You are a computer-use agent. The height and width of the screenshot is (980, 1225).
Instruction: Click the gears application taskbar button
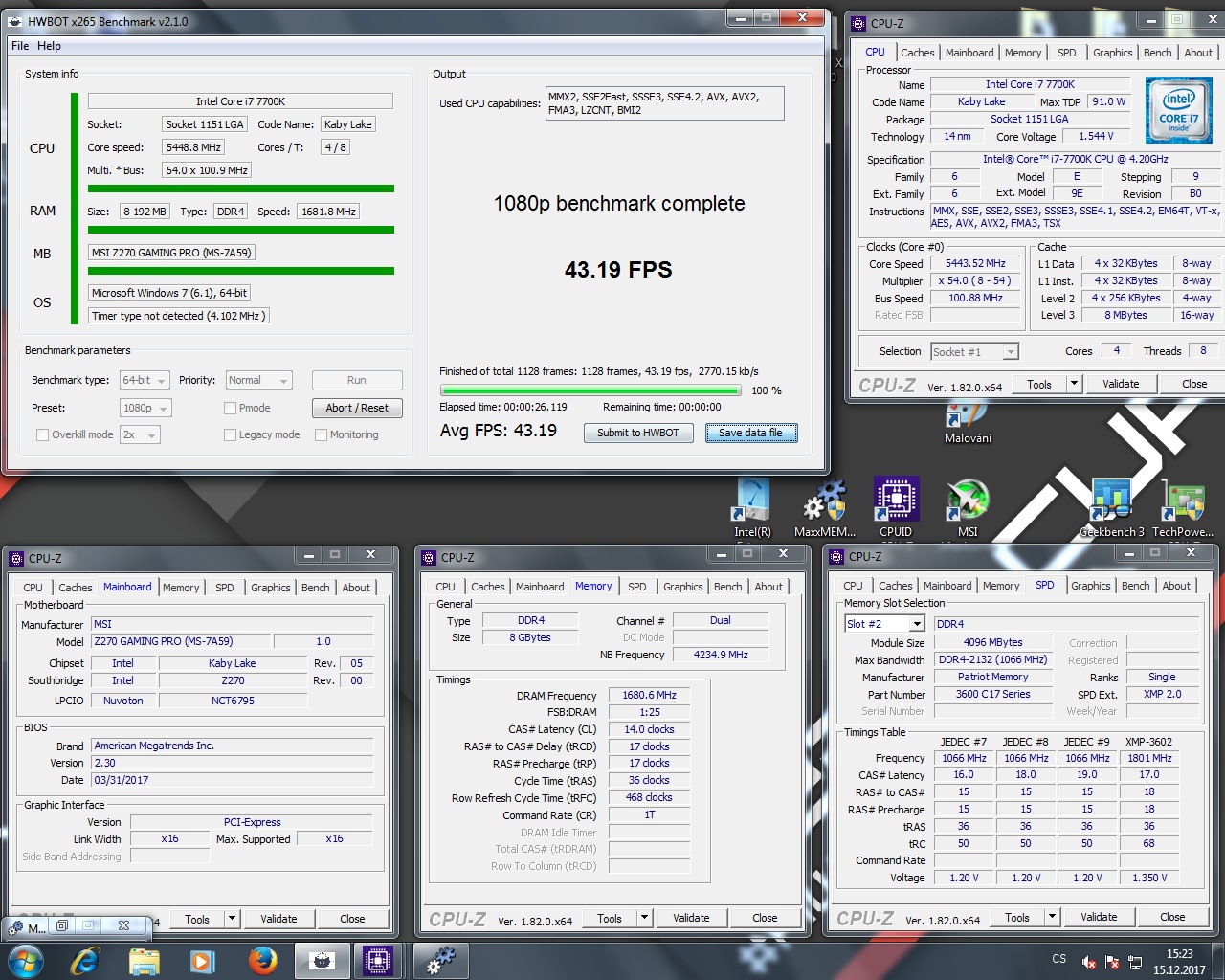(440, 960)
